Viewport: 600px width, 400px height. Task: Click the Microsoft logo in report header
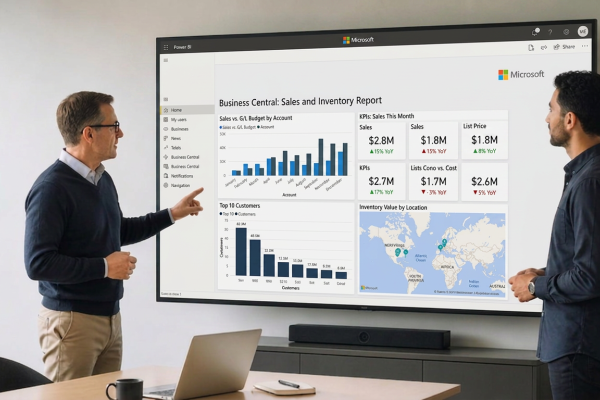point(521,74)
